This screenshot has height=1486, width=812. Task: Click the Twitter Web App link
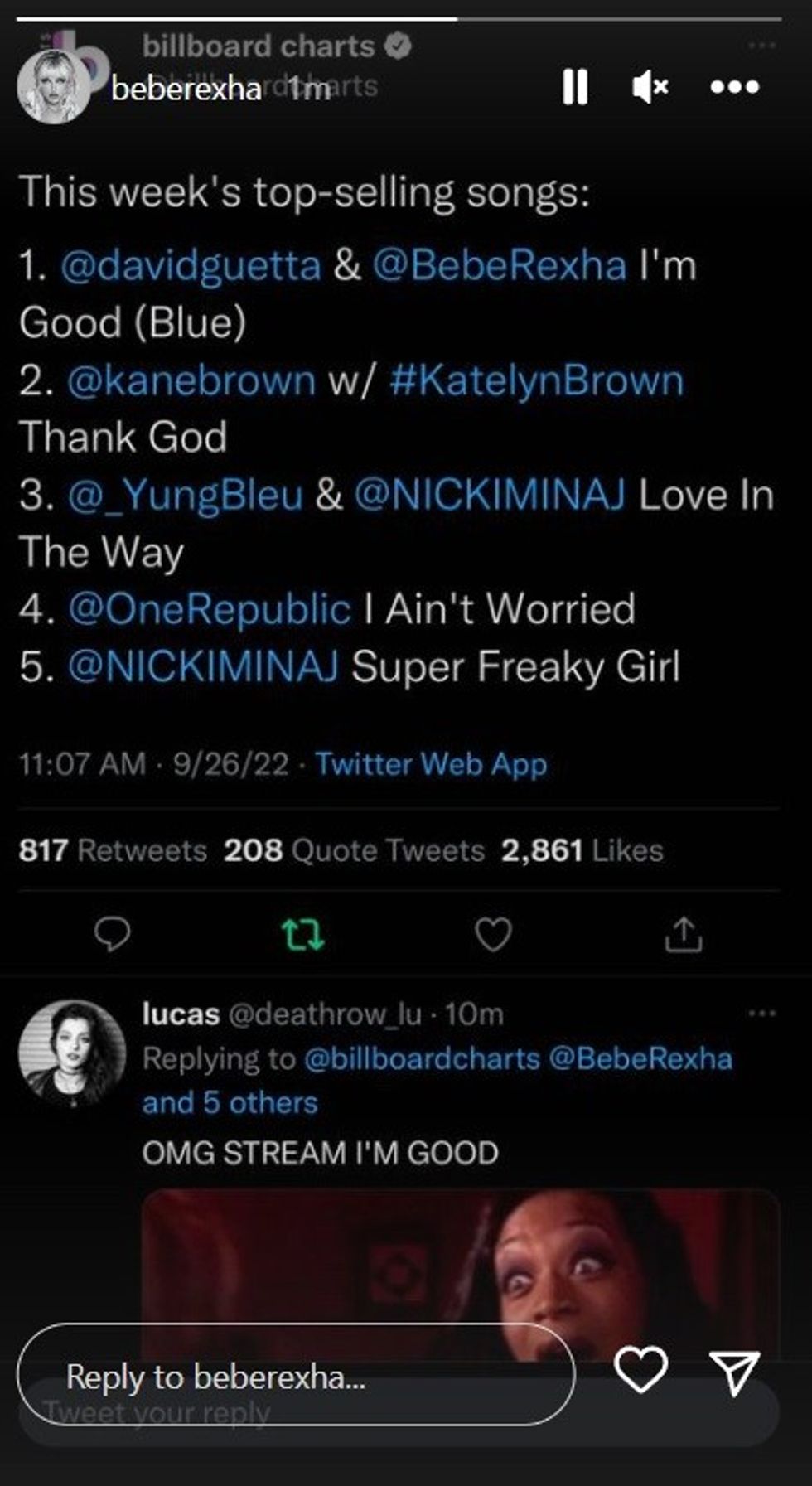pos(431,763)
